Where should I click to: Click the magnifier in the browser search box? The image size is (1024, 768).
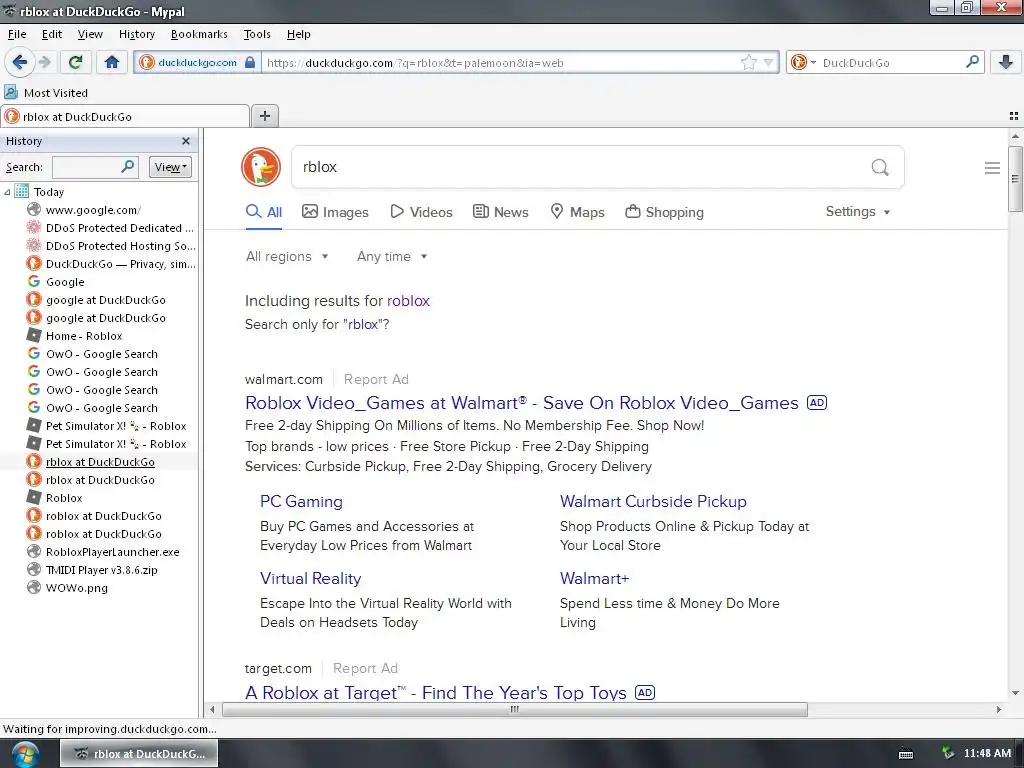tap(972, 62)
